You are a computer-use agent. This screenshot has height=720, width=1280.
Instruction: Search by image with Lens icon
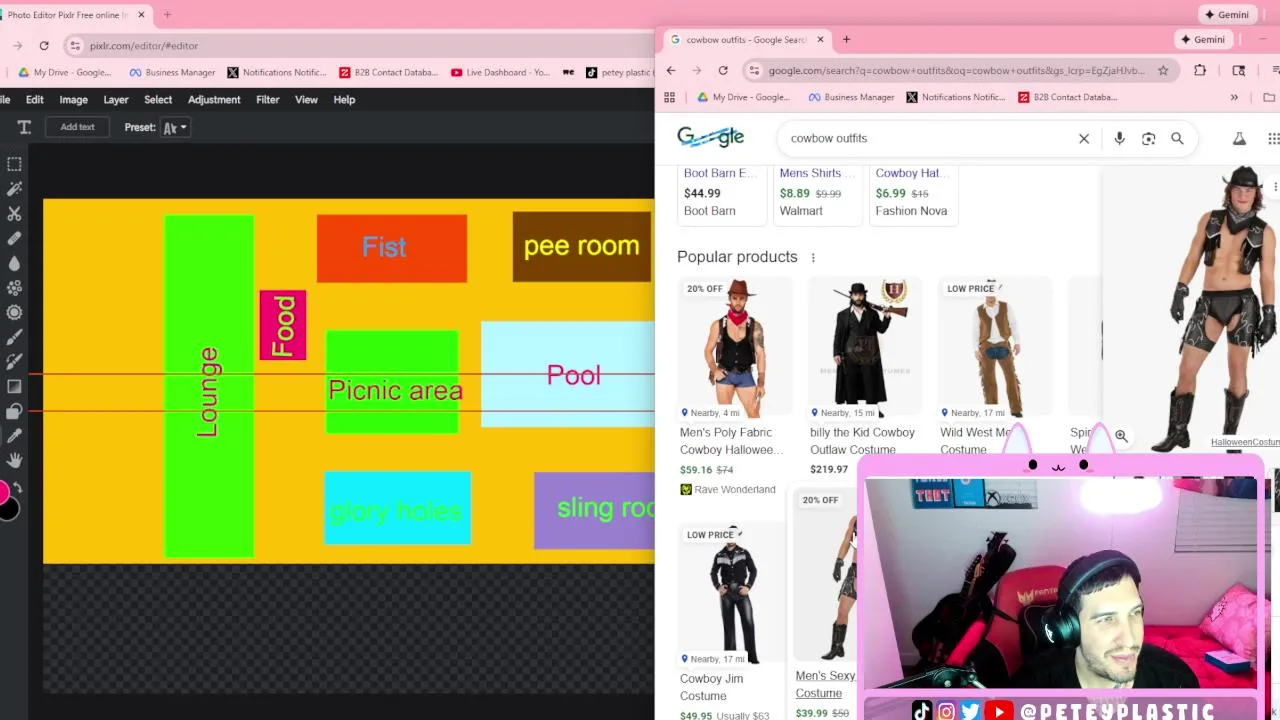pos(1148,138)
